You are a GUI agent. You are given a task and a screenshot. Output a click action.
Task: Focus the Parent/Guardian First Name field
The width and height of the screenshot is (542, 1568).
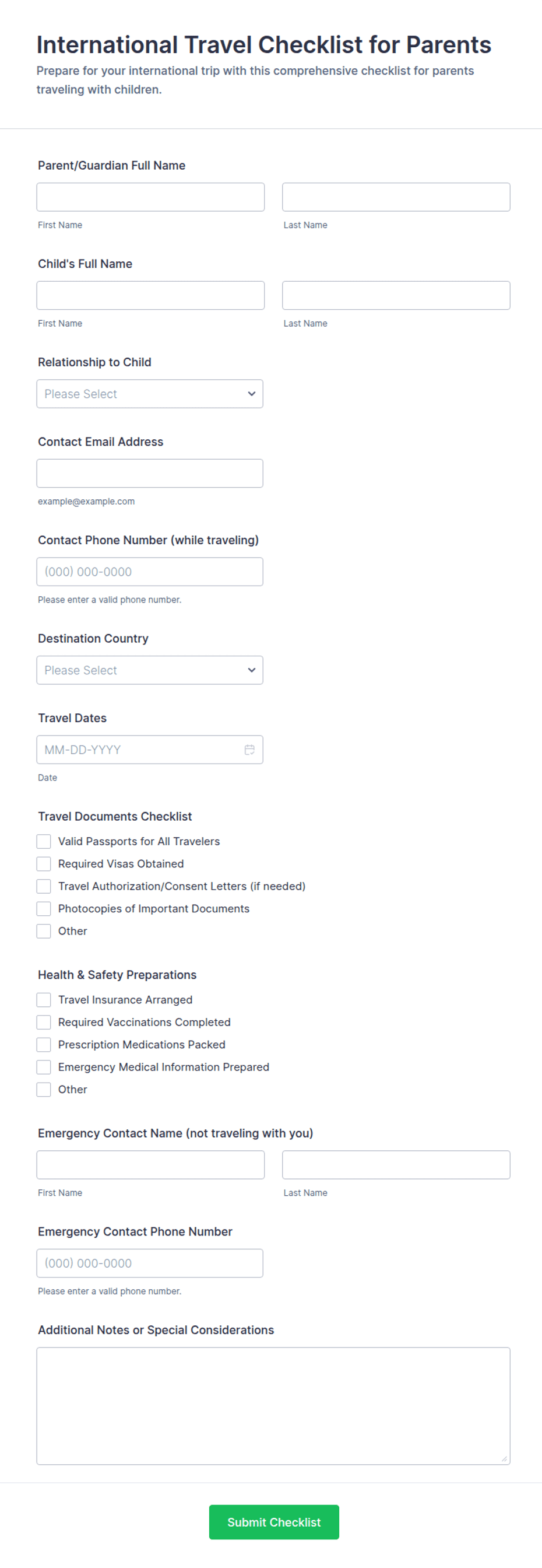150,197
